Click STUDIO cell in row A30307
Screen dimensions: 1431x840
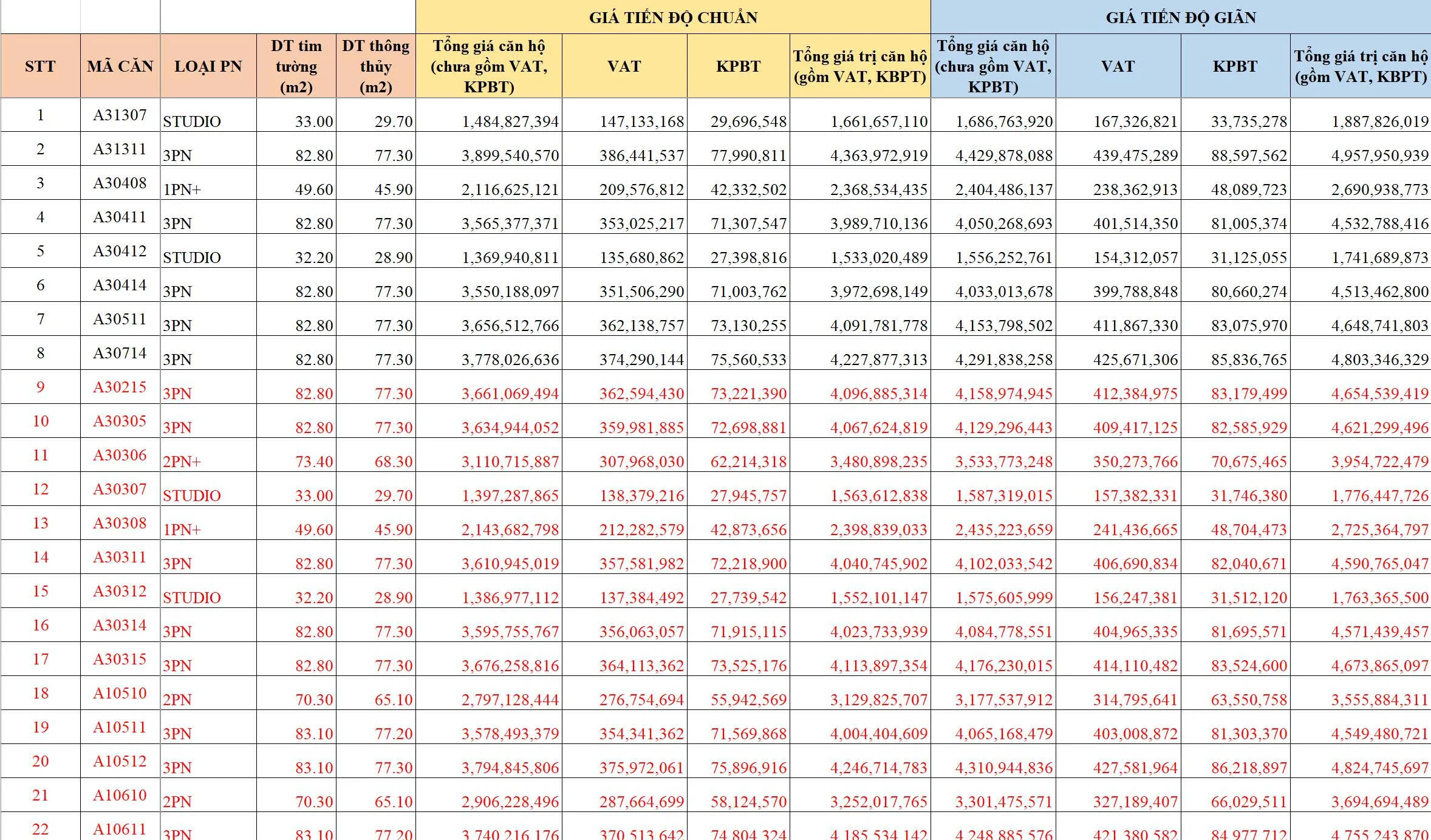point(208,489)
